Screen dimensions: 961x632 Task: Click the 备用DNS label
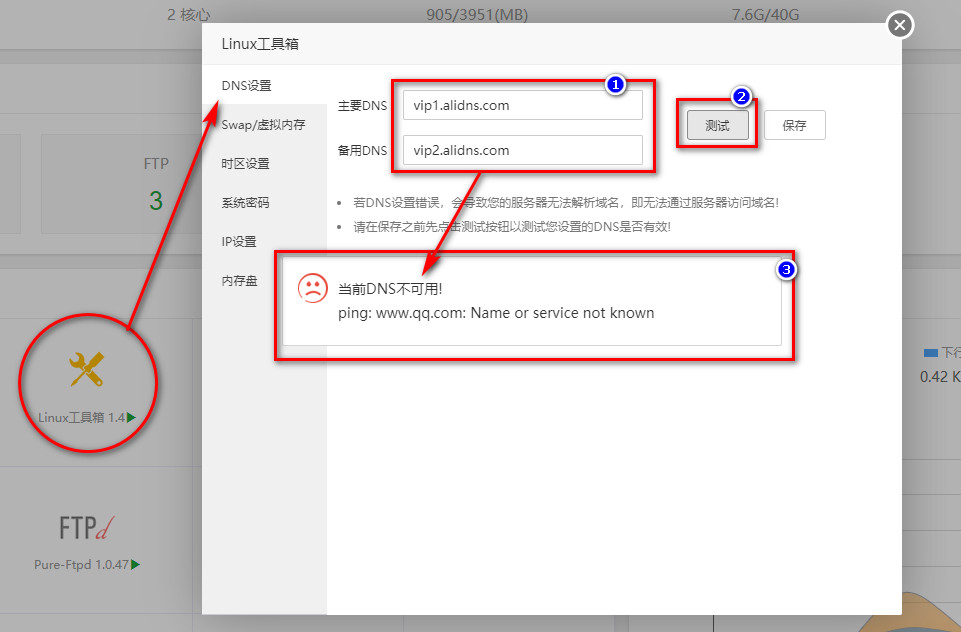point(362,150)
